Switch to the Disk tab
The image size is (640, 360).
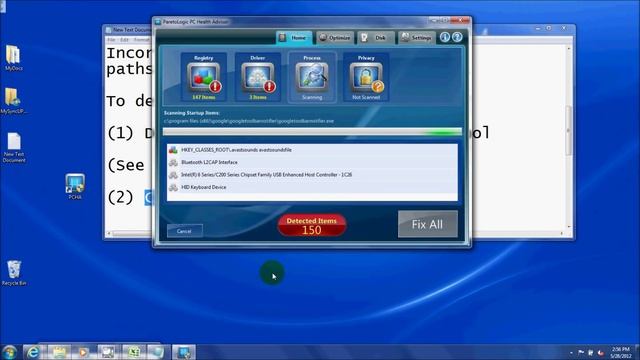pyautogui.click(x=376, y=38)
